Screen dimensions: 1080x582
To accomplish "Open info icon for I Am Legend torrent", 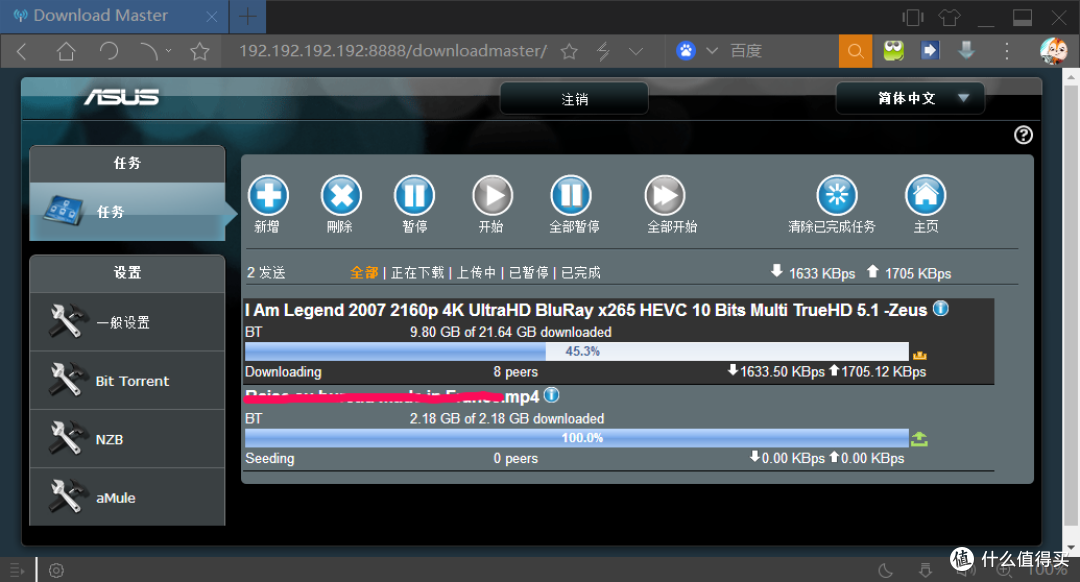I will tap(941, 309).
